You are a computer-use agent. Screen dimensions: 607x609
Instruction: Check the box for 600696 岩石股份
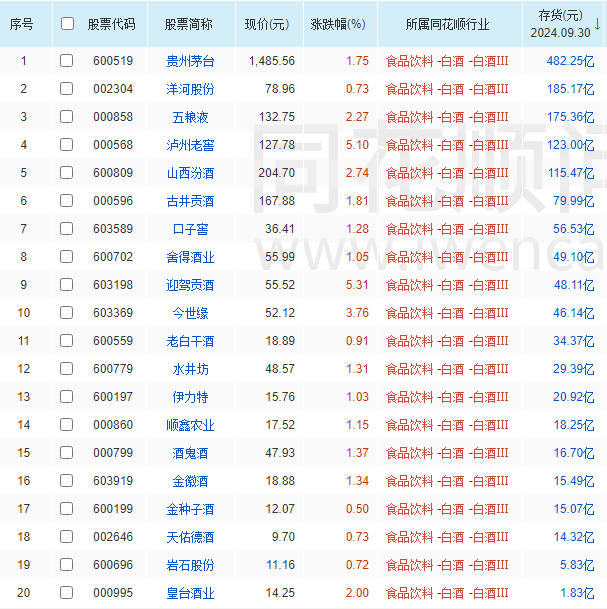point(66,564)
